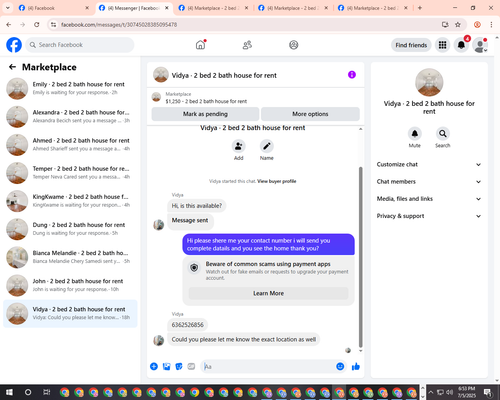The width and height of the screenshot is (500, 400).
Task: Click Chrome profile avatar in toolbar
Action: click(x=477, y=25)
